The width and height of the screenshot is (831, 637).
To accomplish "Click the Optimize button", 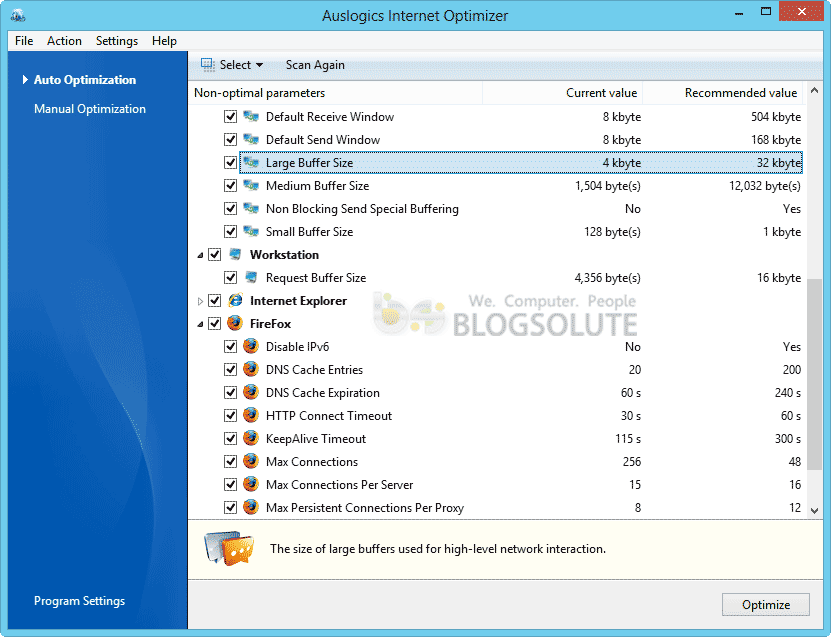I will (766, 605).
